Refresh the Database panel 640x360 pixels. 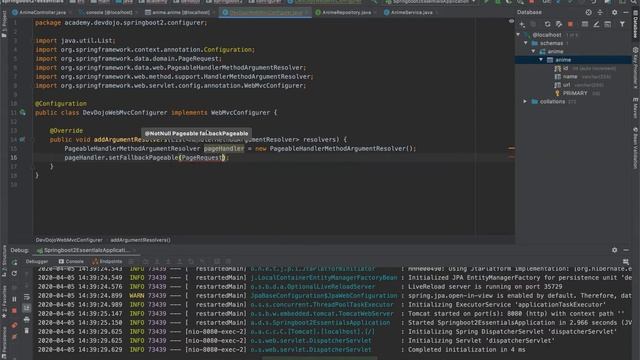(547, 24)
